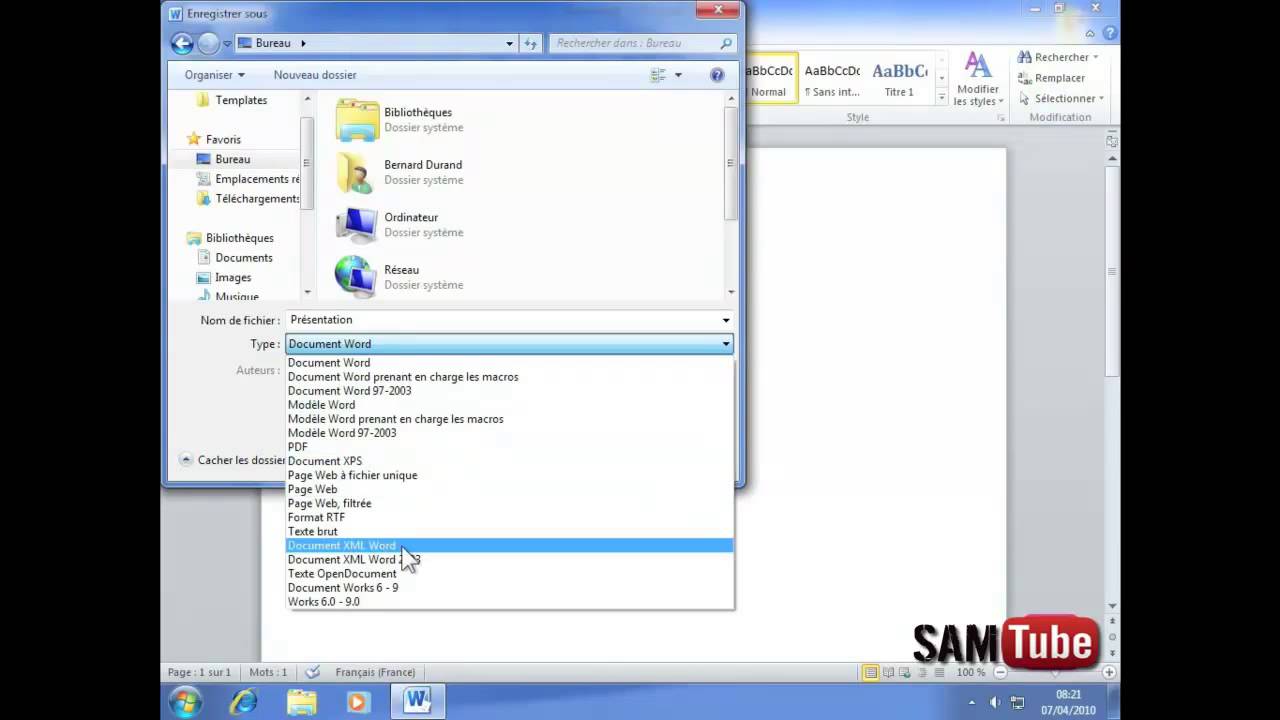Refresh the Bureau folder location
Viewport: 1280px width, 720px height.
pyautogui.click(x=531, y=43)
